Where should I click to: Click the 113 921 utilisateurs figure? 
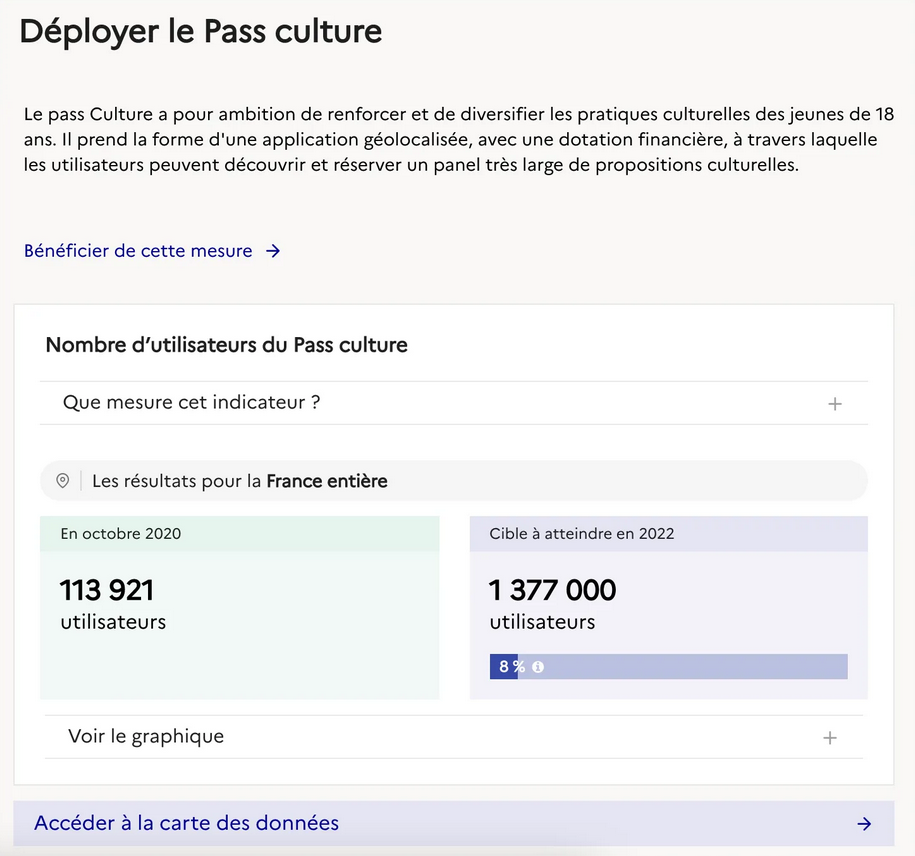click(113, 603)
